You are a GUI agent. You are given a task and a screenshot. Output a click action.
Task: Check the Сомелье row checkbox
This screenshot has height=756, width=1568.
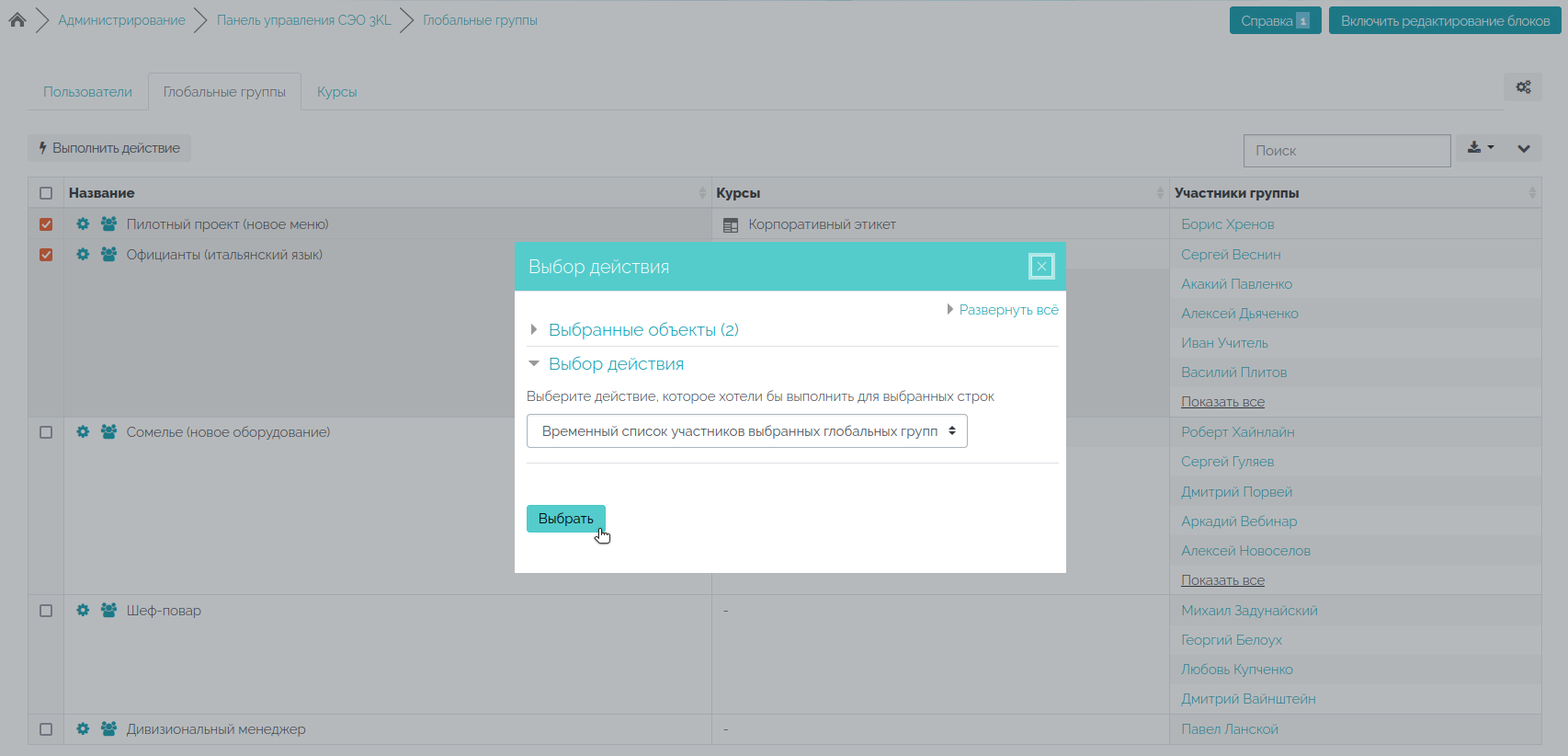[x=46, y=432]
